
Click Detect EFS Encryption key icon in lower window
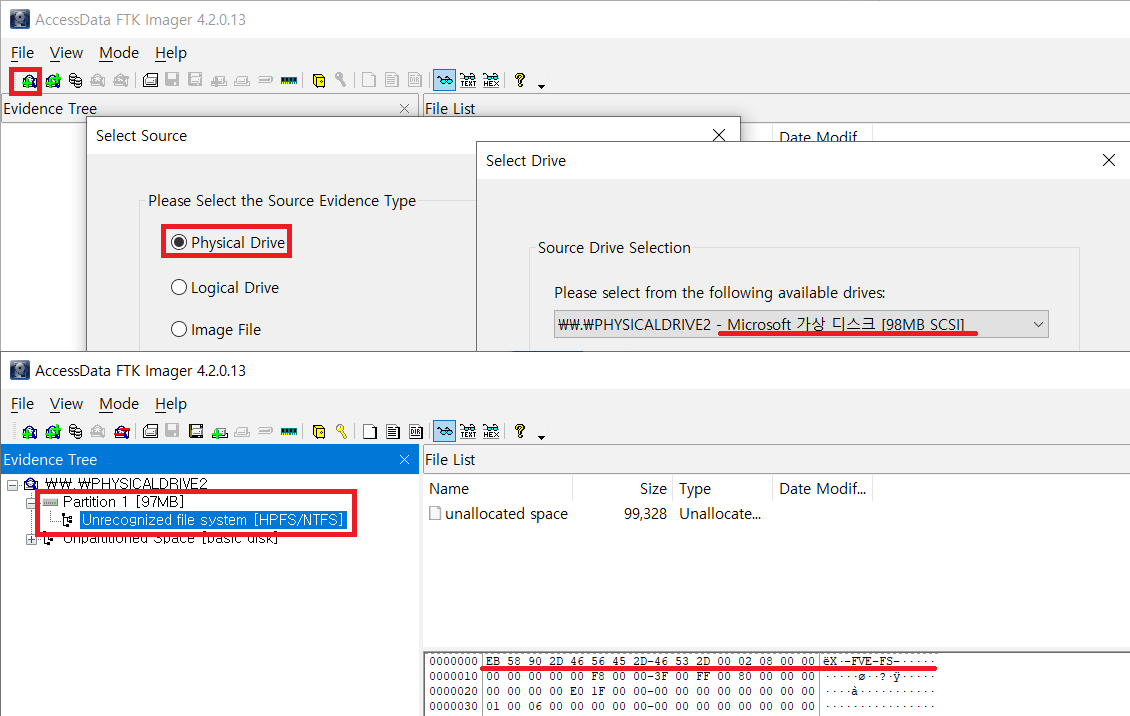pyautogui.click(x=341, y=432)
